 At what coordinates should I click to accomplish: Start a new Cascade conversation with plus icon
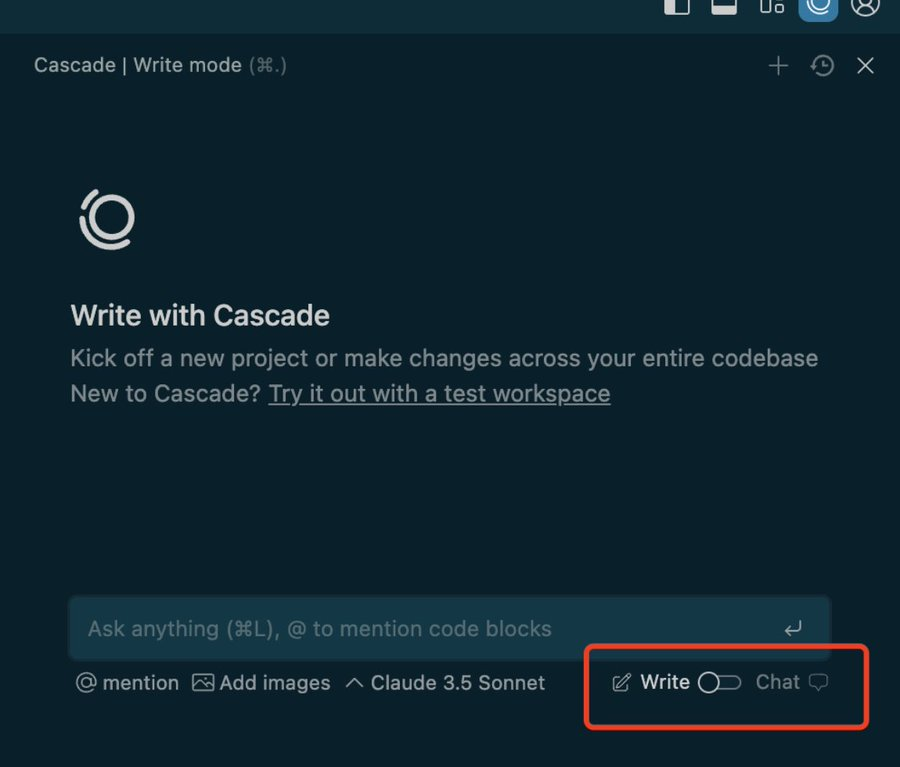778,66
